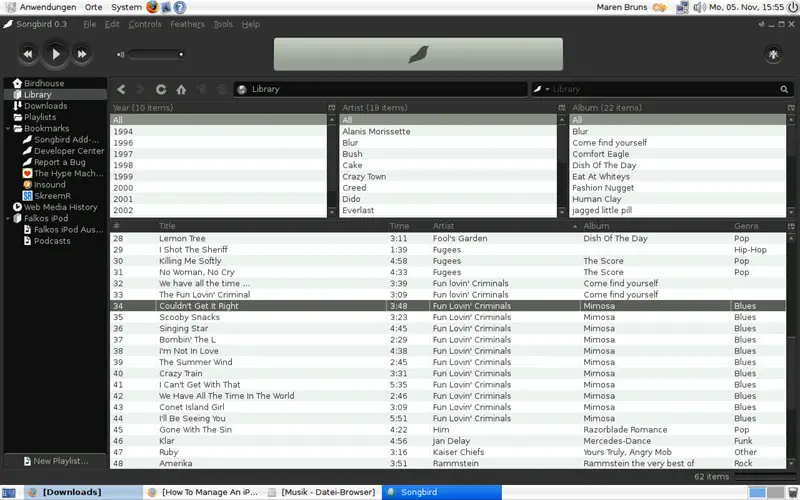Screen dimensions: 800x500
Task: Open the search engine dropdown arrow
Action: click(x=547, y=89)
